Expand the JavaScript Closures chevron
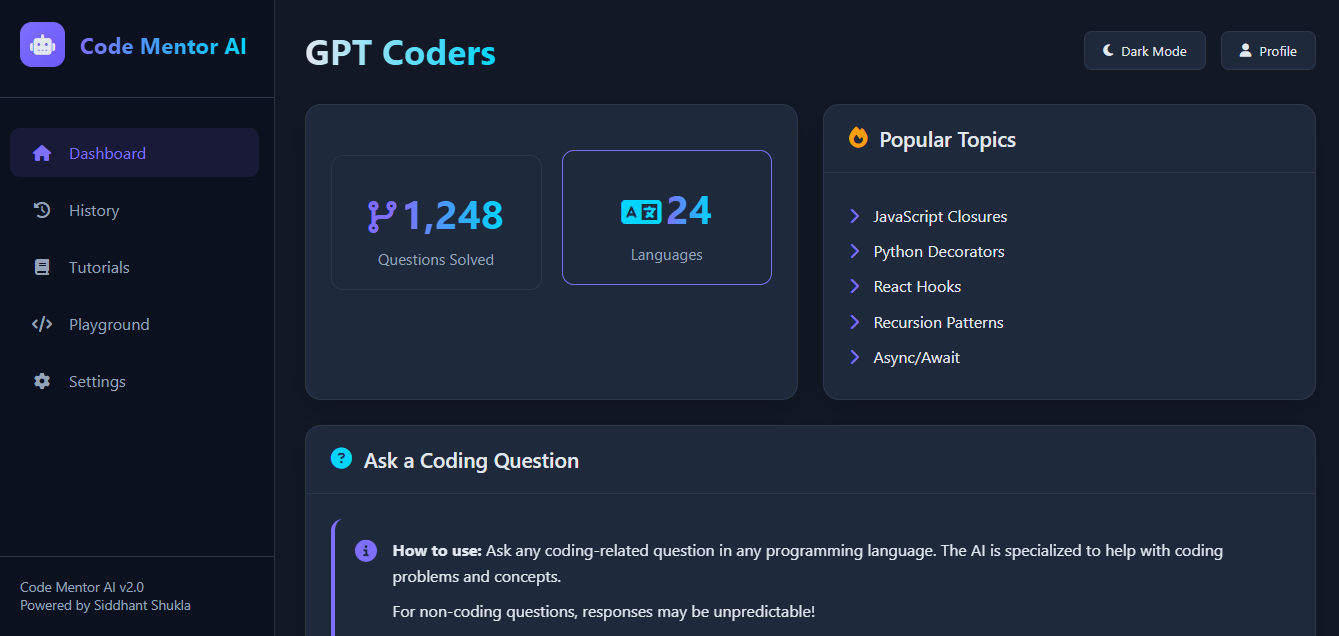The width and height of the screenshot is (1339, 636). [855, 216]
